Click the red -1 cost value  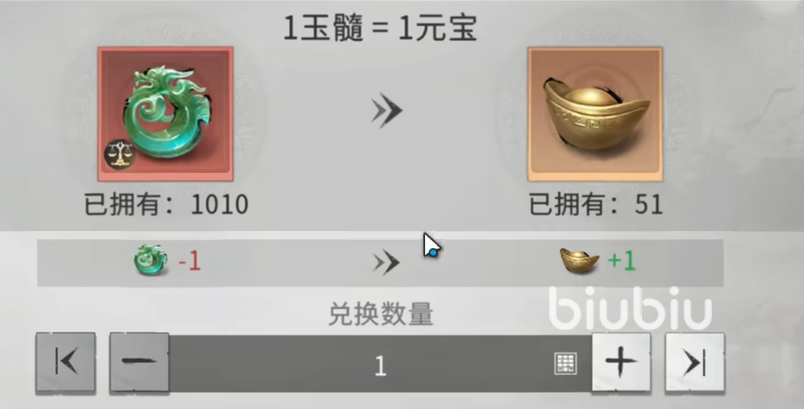[189, 261]
